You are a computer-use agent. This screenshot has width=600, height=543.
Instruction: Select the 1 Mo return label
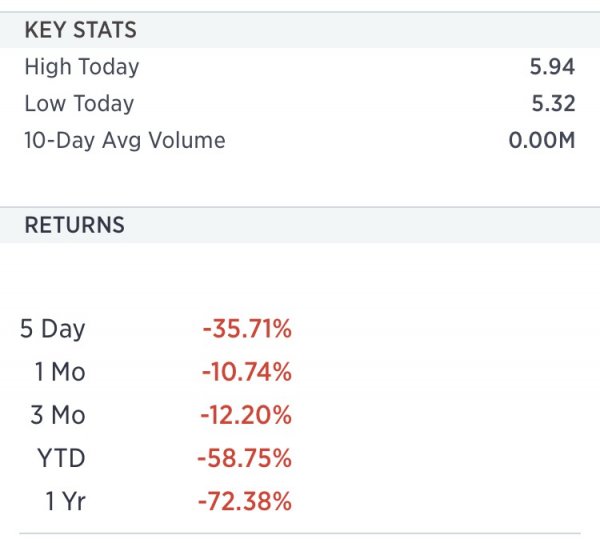(x=60, y=372)
